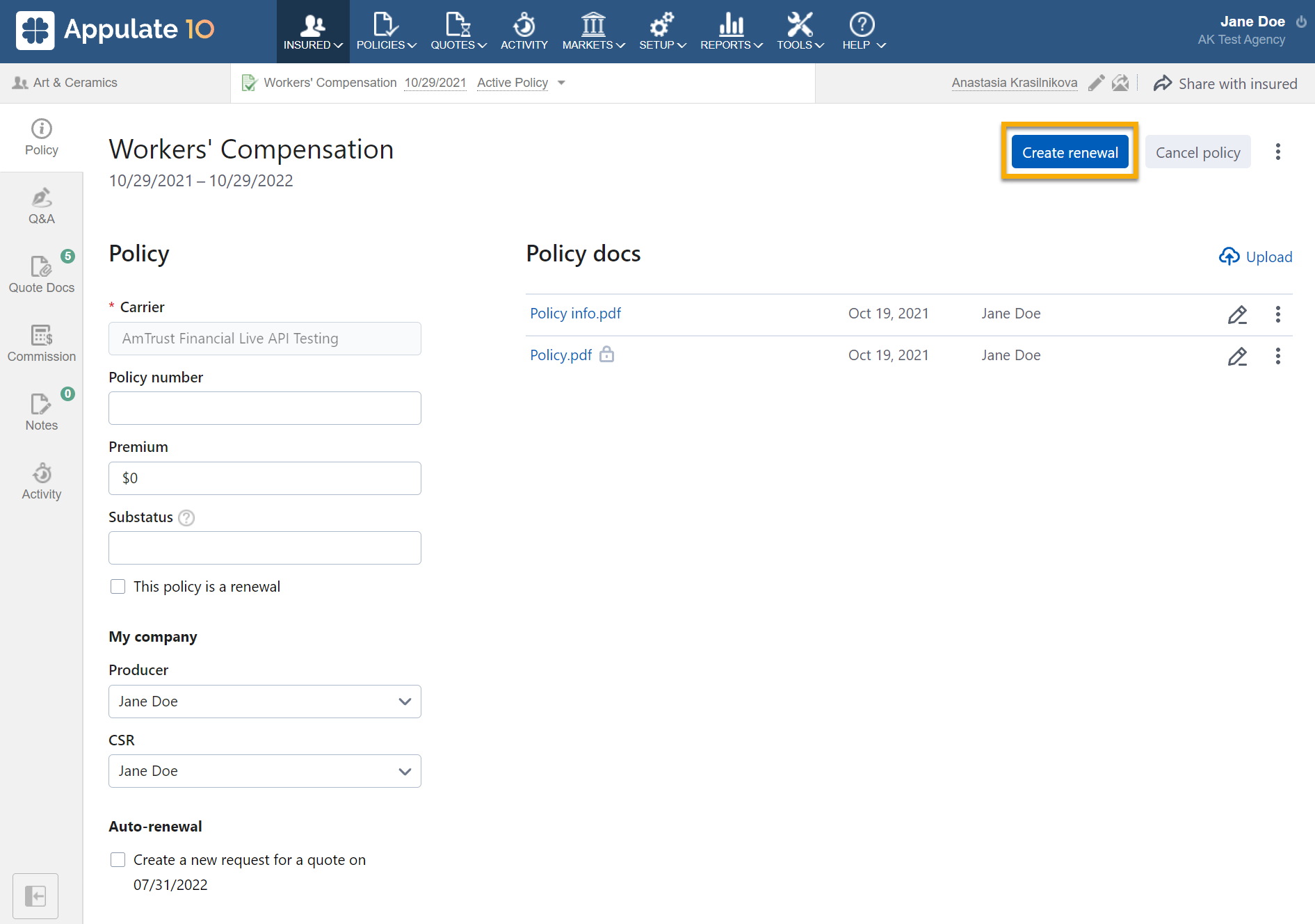Open Quote Docs in sidebar
1315x924 pixels.
pos(41,275)
